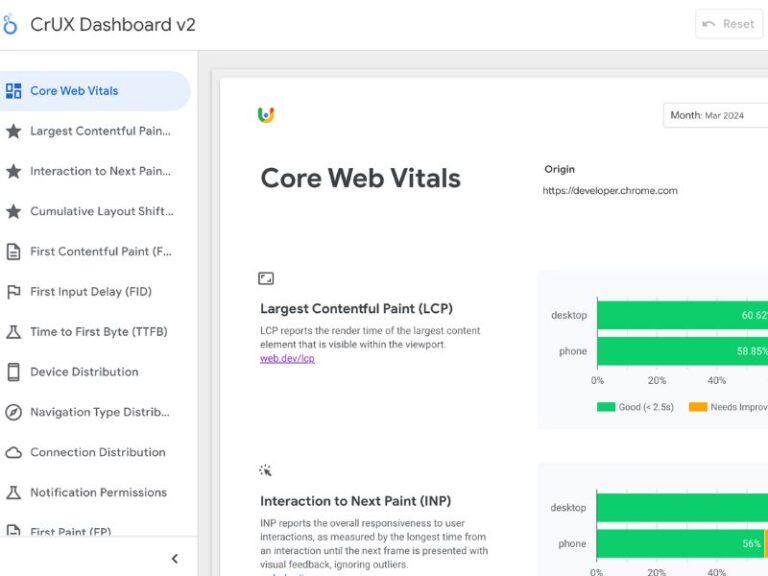The height and width of the screenshot is (576, 768).
Task: Collapse the sidebar with the chevron arrow
Action: coord(175,558)
